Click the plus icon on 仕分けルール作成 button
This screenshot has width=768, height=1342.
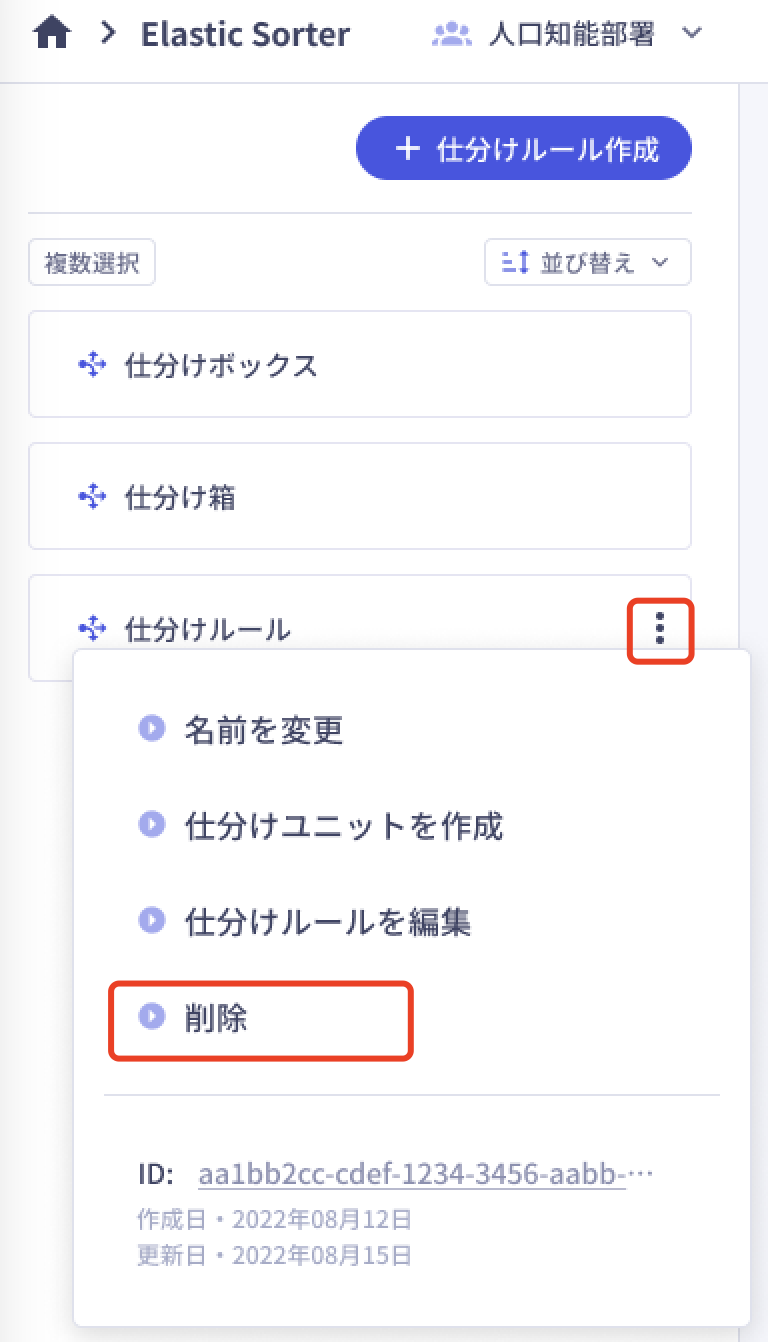pos(407,148)
